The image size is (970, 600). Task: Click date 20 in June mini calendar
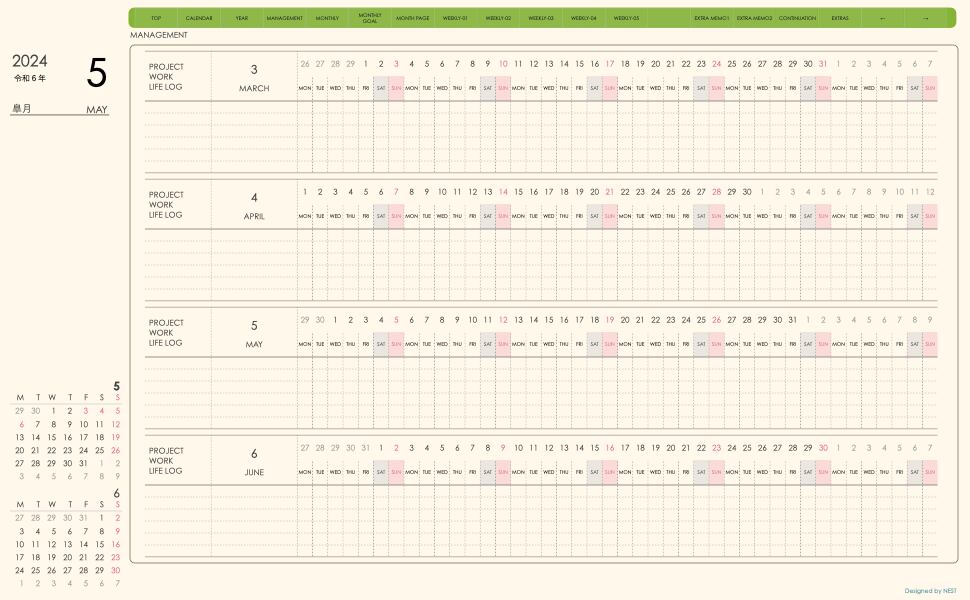[x=67, y=557]
